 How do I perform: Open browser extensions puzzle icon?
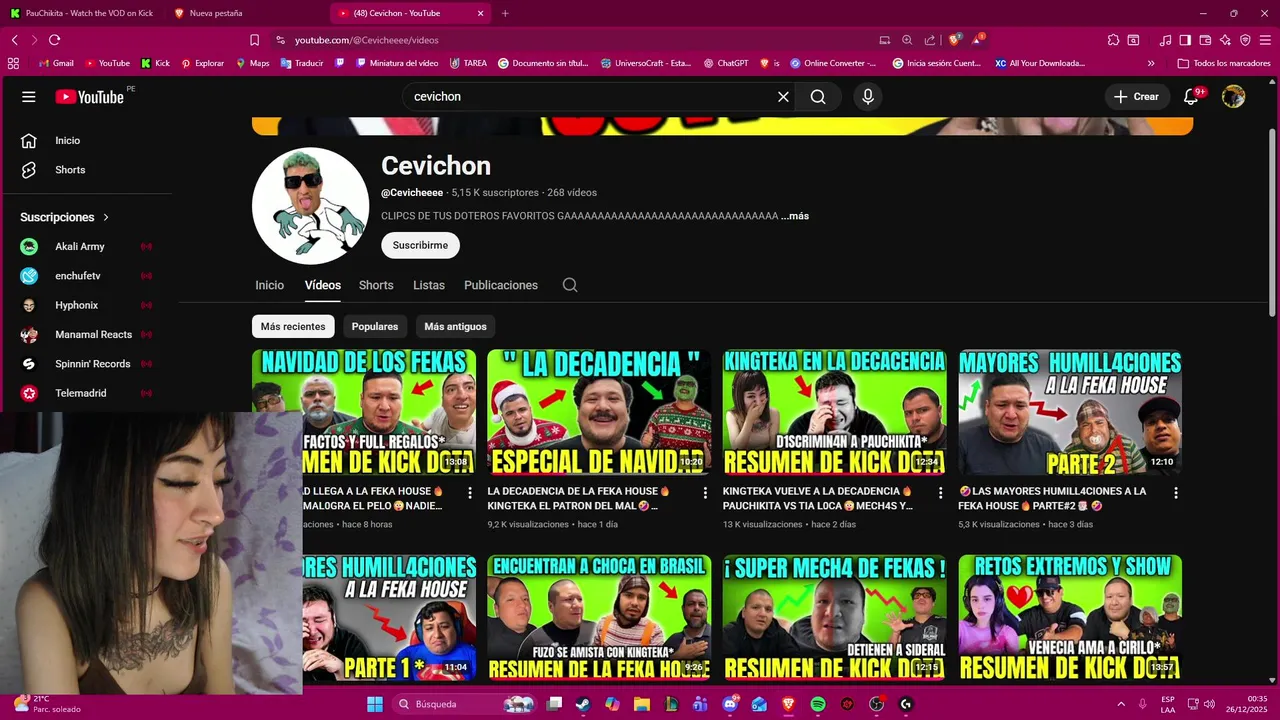pyautogui.click(x=1113, y=40)
